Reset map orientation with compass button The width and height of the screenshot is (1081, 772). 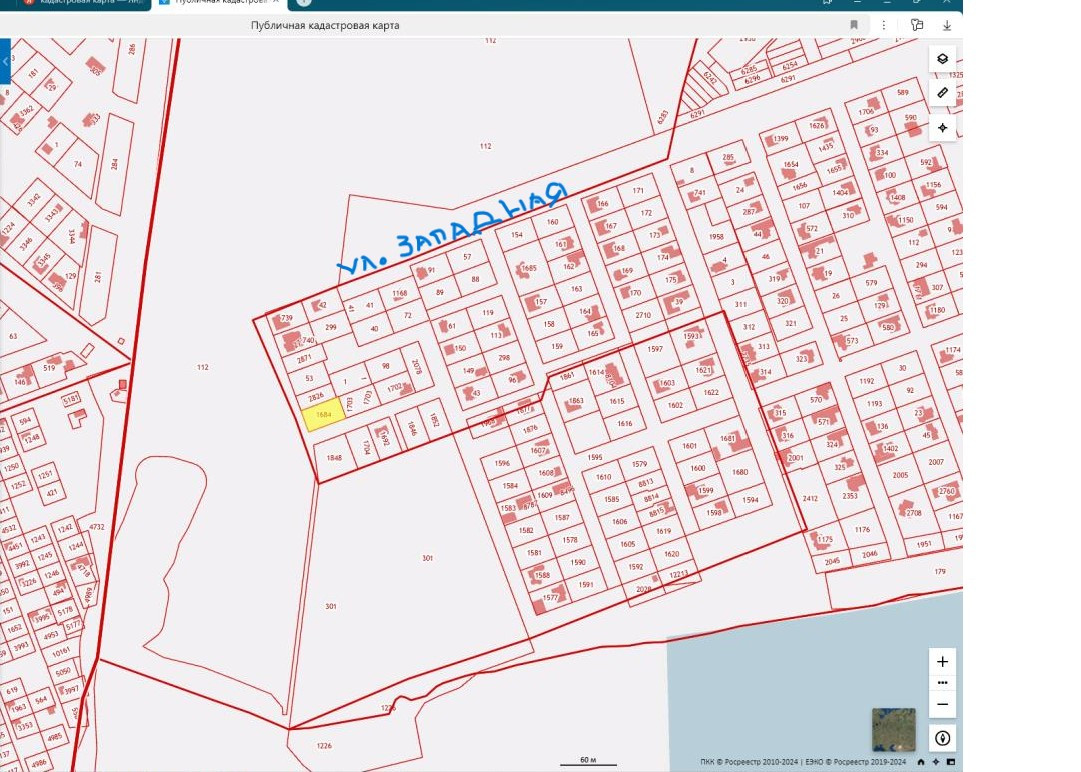pyautogui.click(x=942, y=738)
